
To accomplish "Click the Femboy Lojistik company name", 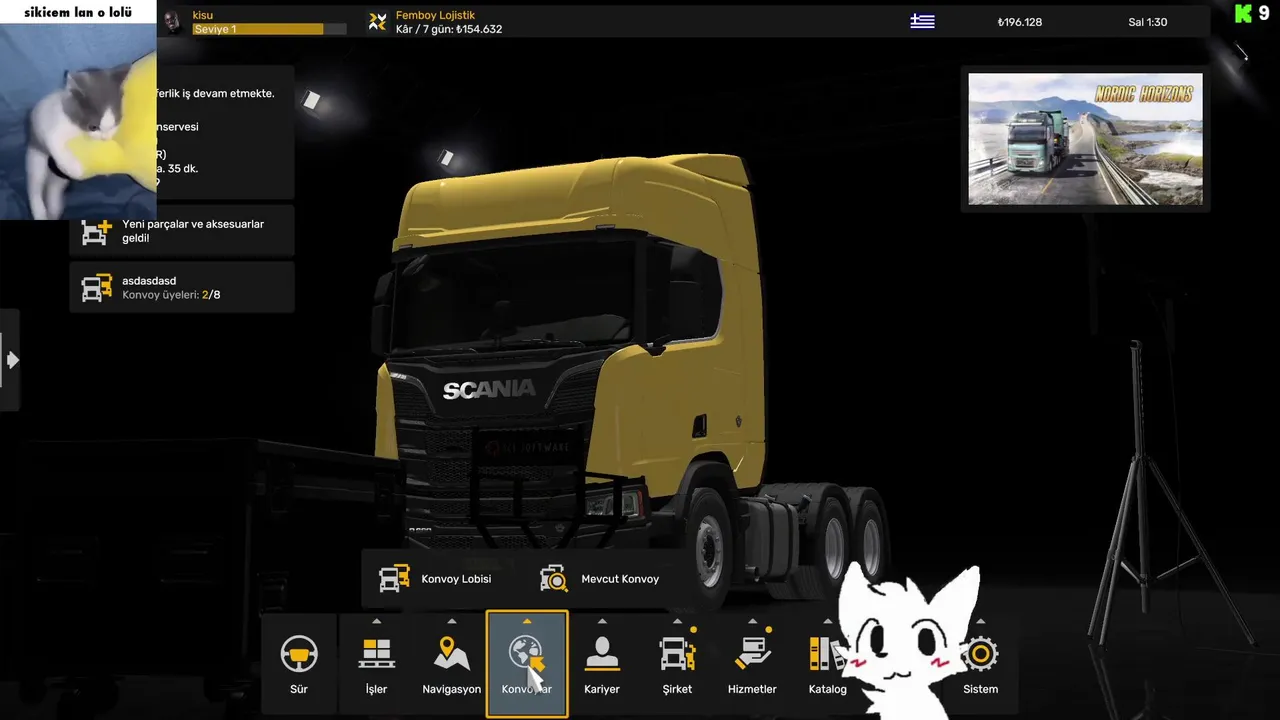I will pyautogui.click(x=435, y=15).
